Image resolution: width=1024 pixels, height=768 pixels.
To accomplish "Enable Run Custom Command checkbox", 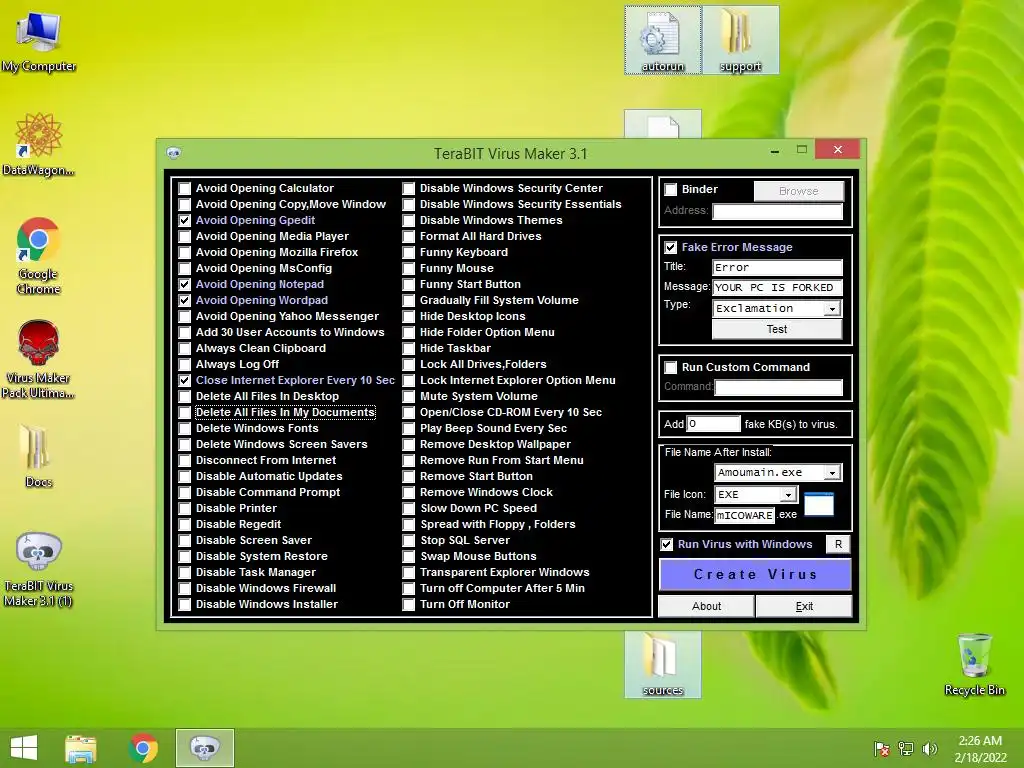I will tap(671, 368).
